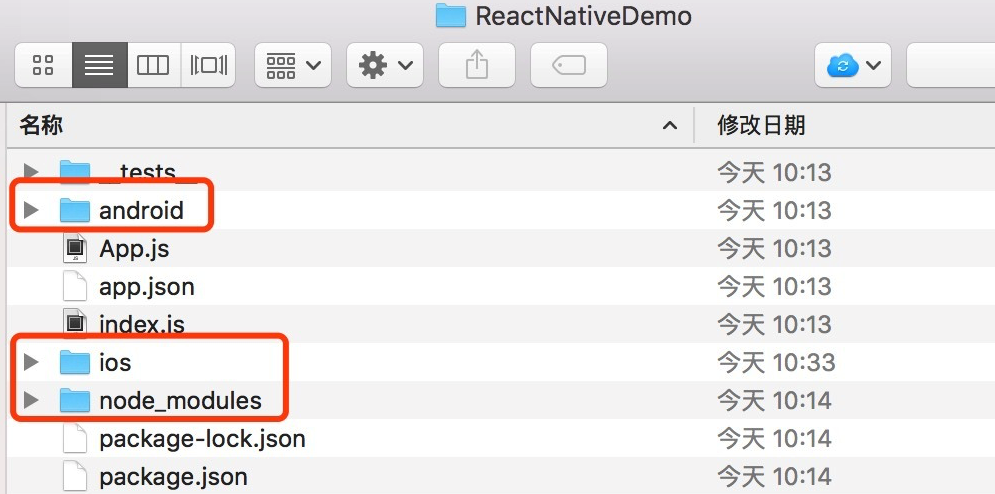Select the android folder name
Viewport: 995px width, 494px height.
coord(142,210)
